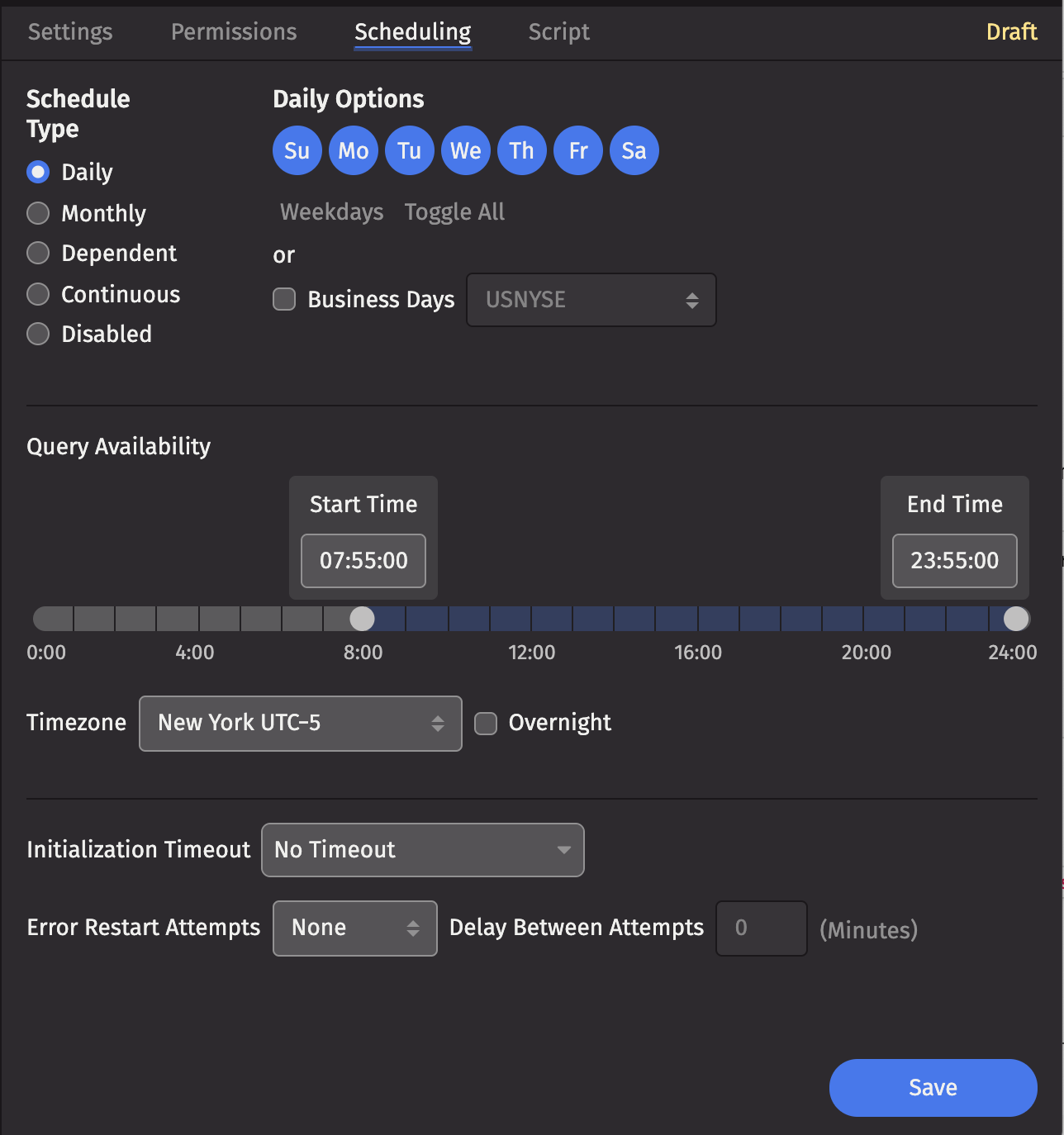The height and width of the screenshot is (1135, 1064).
Task: Open the Permissions tab
Action: point(233,32)
